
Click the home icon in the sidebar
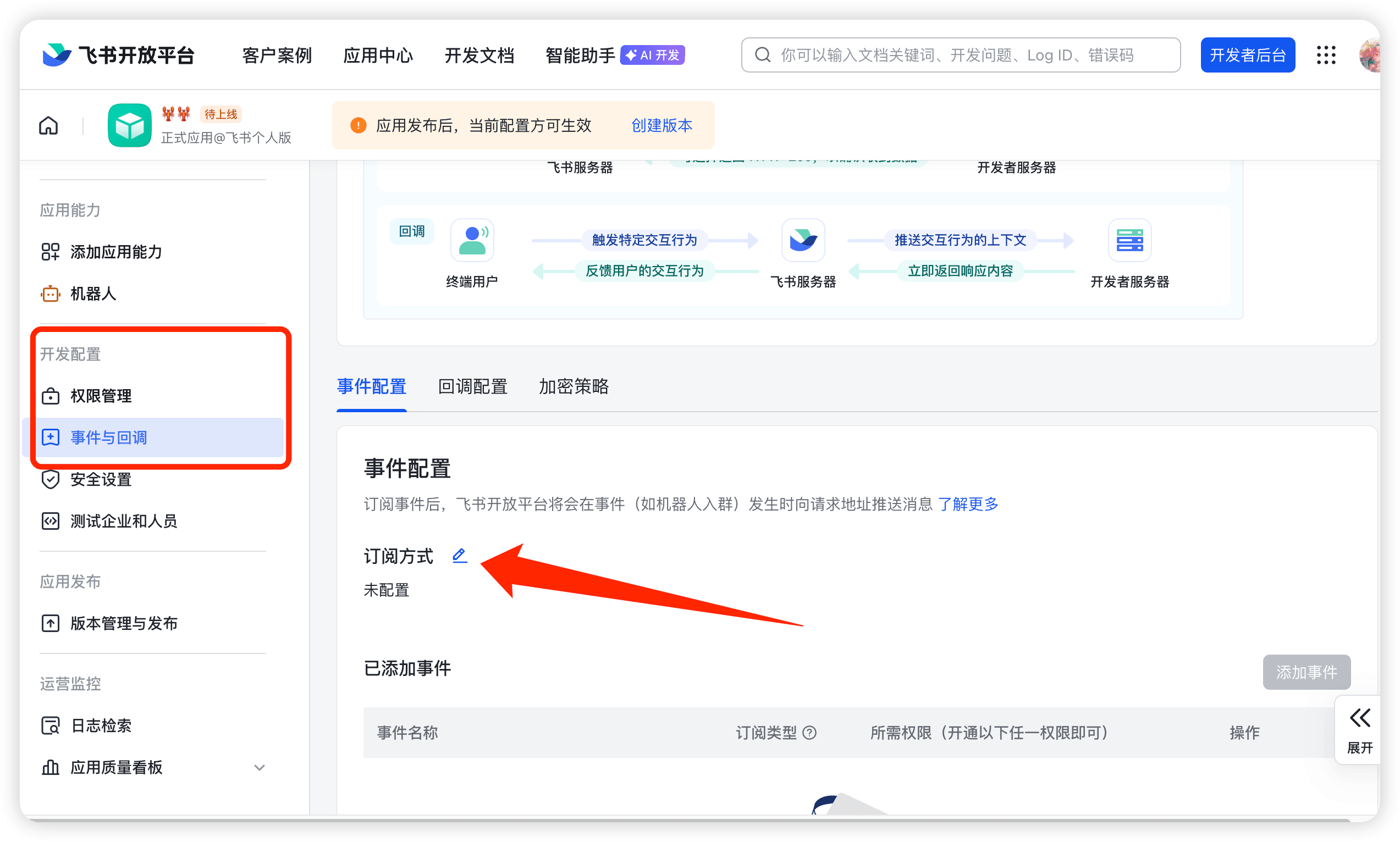pyautogui.click(x=48, y=125)
